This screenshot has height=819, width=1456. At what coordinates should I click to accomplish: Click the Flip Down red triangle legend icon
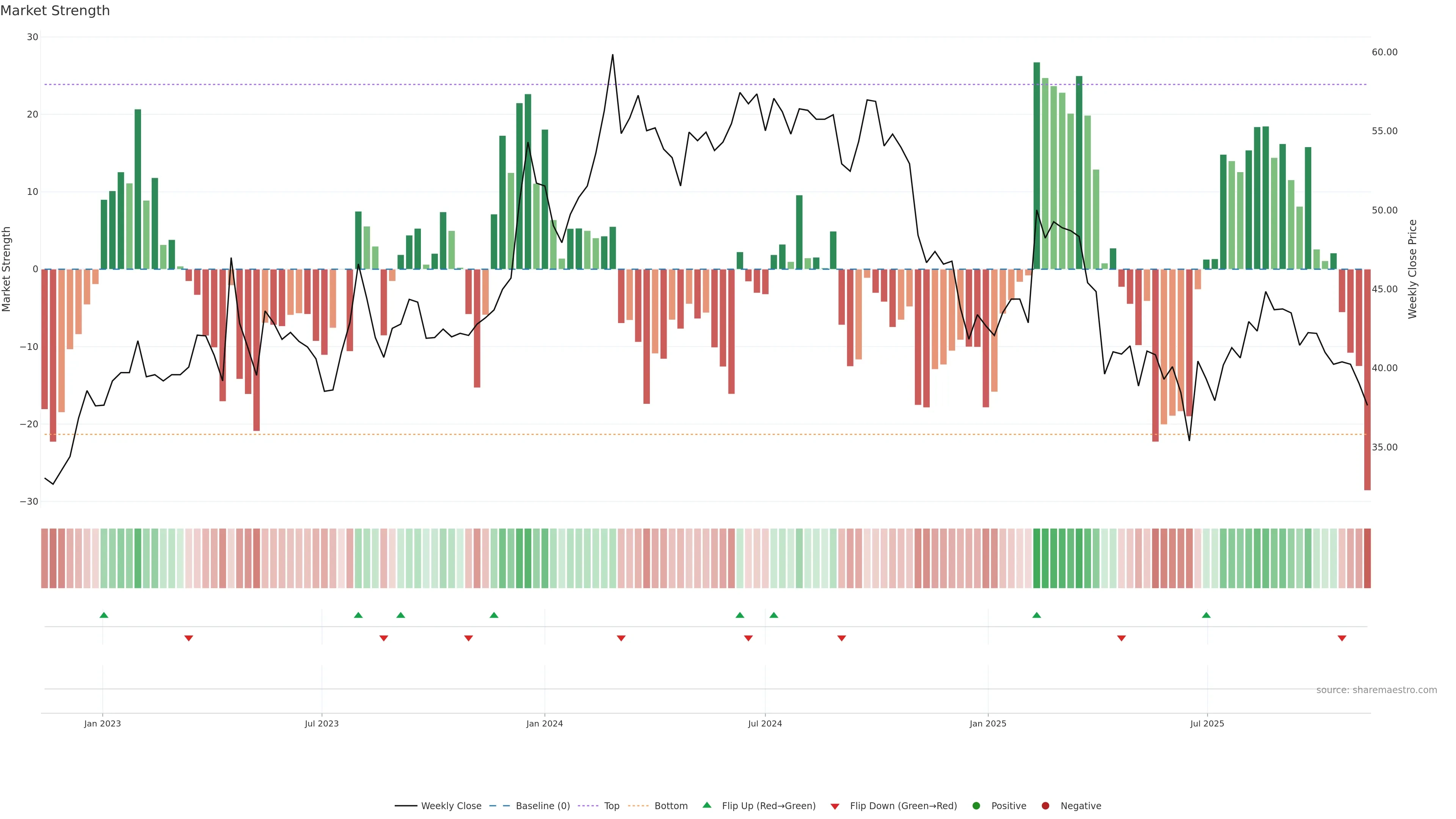[x=834, y=806]
